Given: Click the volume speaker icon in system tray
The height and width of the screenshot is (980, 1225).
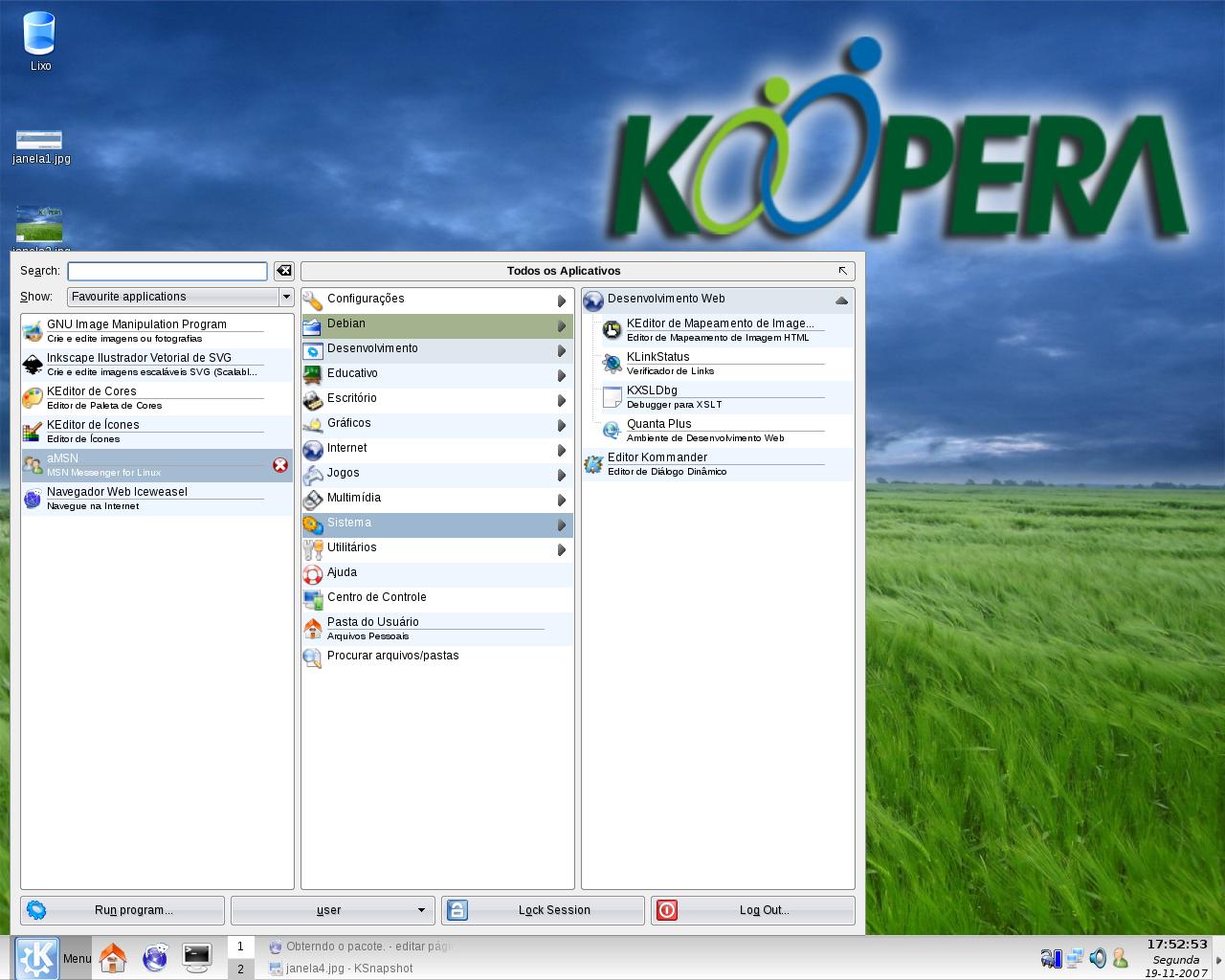Looking at the screenshot, I should tap(1098, 958).
